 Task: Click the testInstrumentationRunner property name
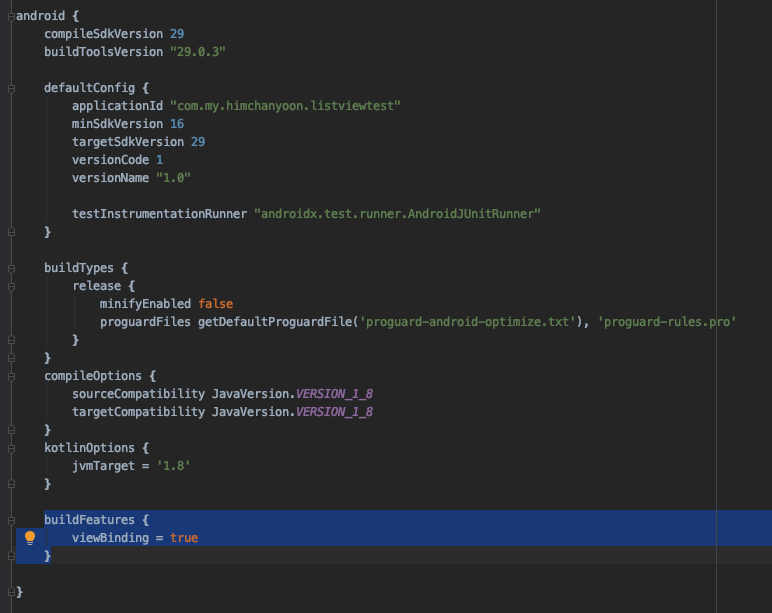tap(160, 214)
